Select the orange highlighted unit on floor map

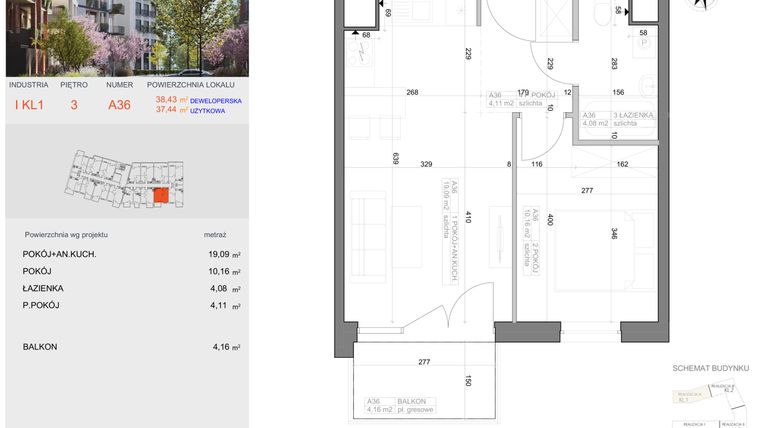click(160, 196)
